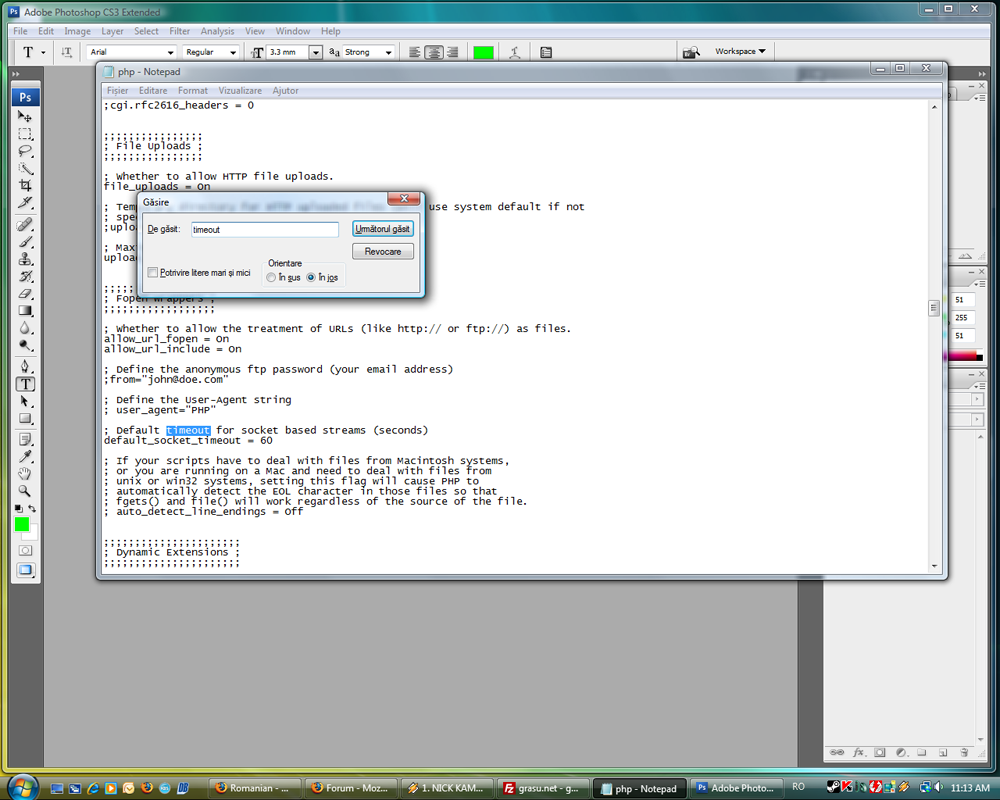Toggle the character and paragraph palettes icon
This screenshot has height=800, width=1000.
pos(546,52)
